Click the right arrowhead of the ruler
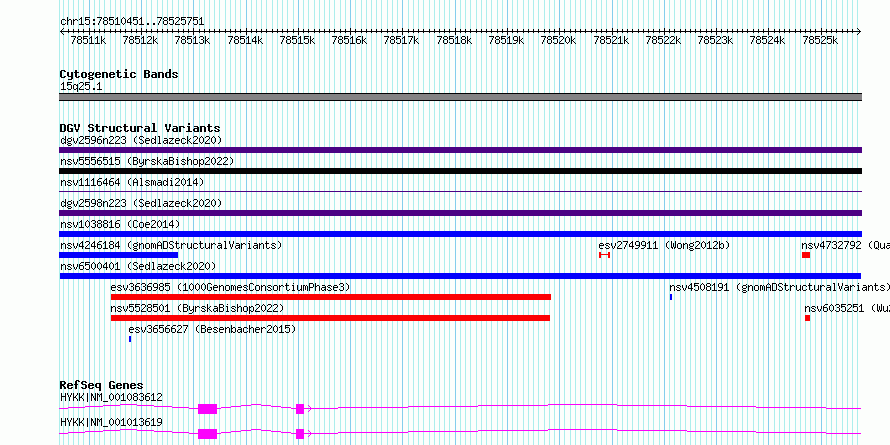Image resolution: width=890 pixels, height=445 pixels. click(x=859, y=32)
